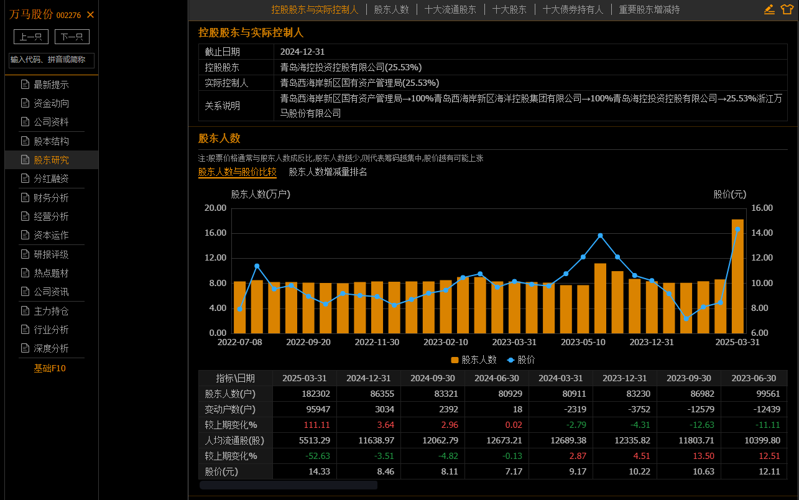Select 股东人数与股价比较 chart tab

237,172
